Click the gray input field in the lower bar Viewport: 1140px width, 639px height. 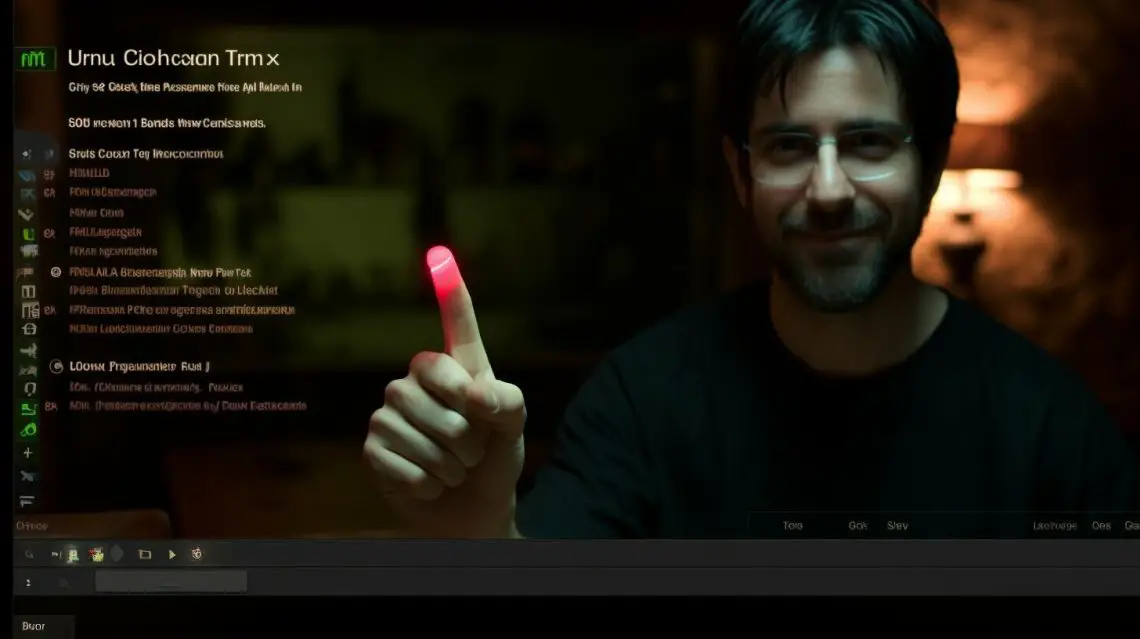(x=170, y=582)
